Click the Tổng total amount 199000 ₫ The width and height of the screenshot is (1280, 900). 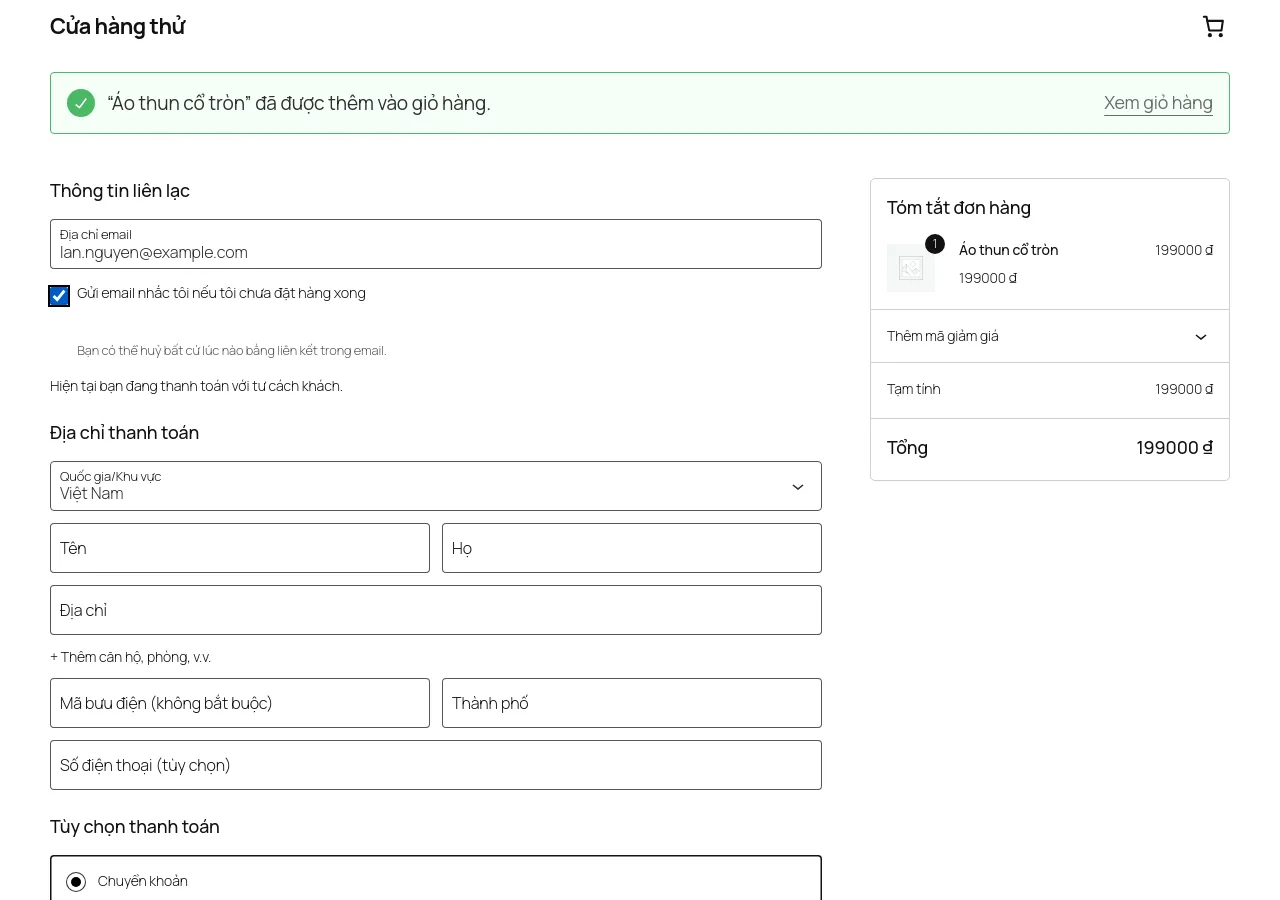click(1174, 448)
